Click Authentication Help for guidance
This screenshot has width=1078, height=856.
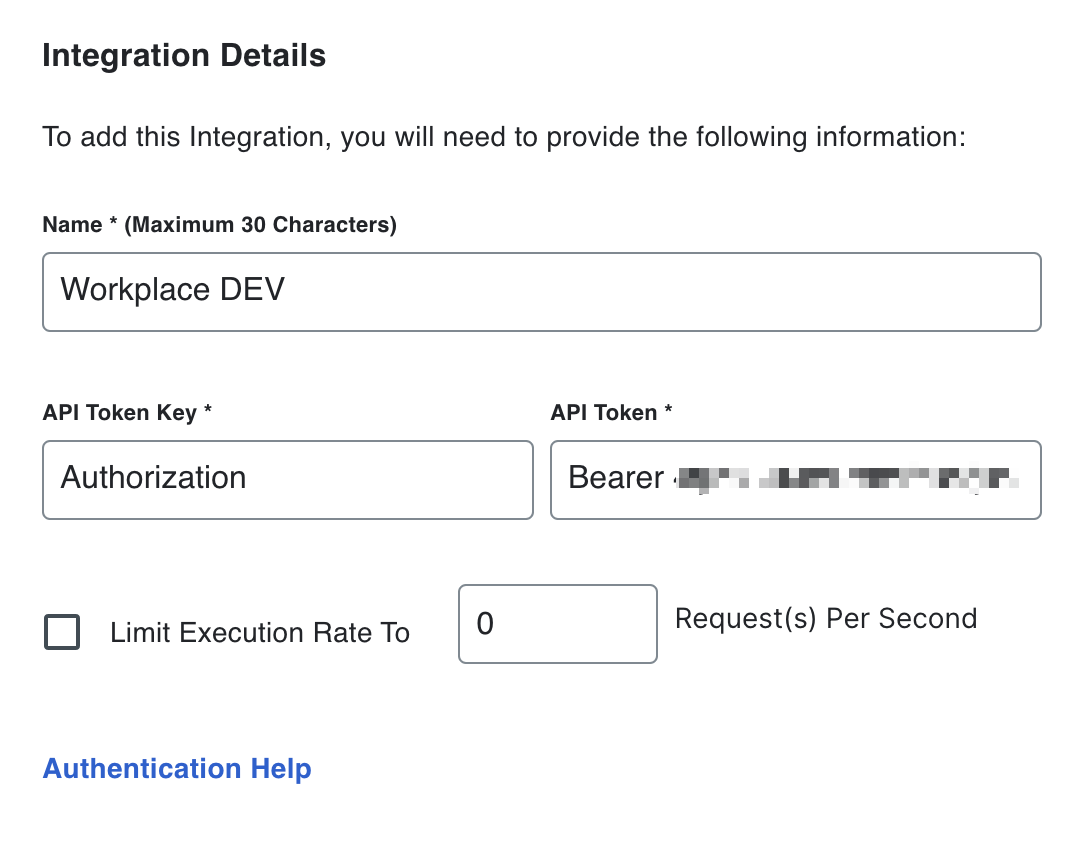(176, 768)
